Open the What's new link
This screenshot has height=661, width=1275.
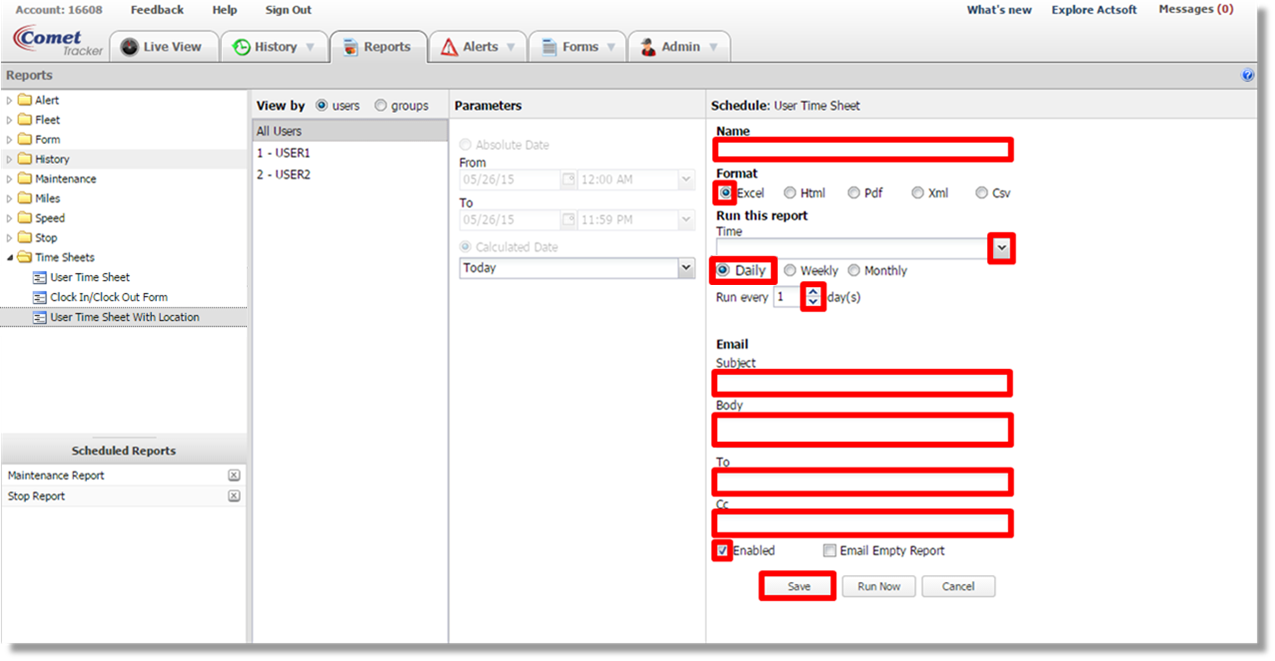click(x=999, y=10)
